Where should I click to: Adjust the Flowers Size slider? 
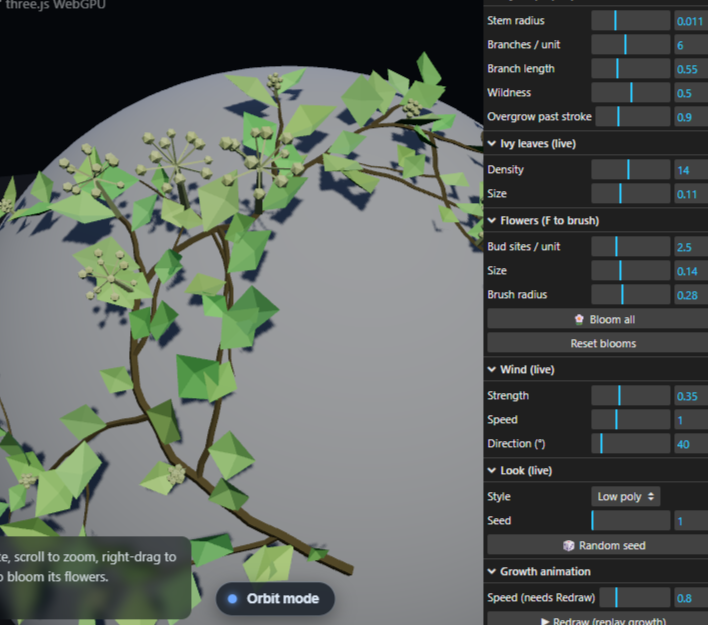(x=631, y=271)
